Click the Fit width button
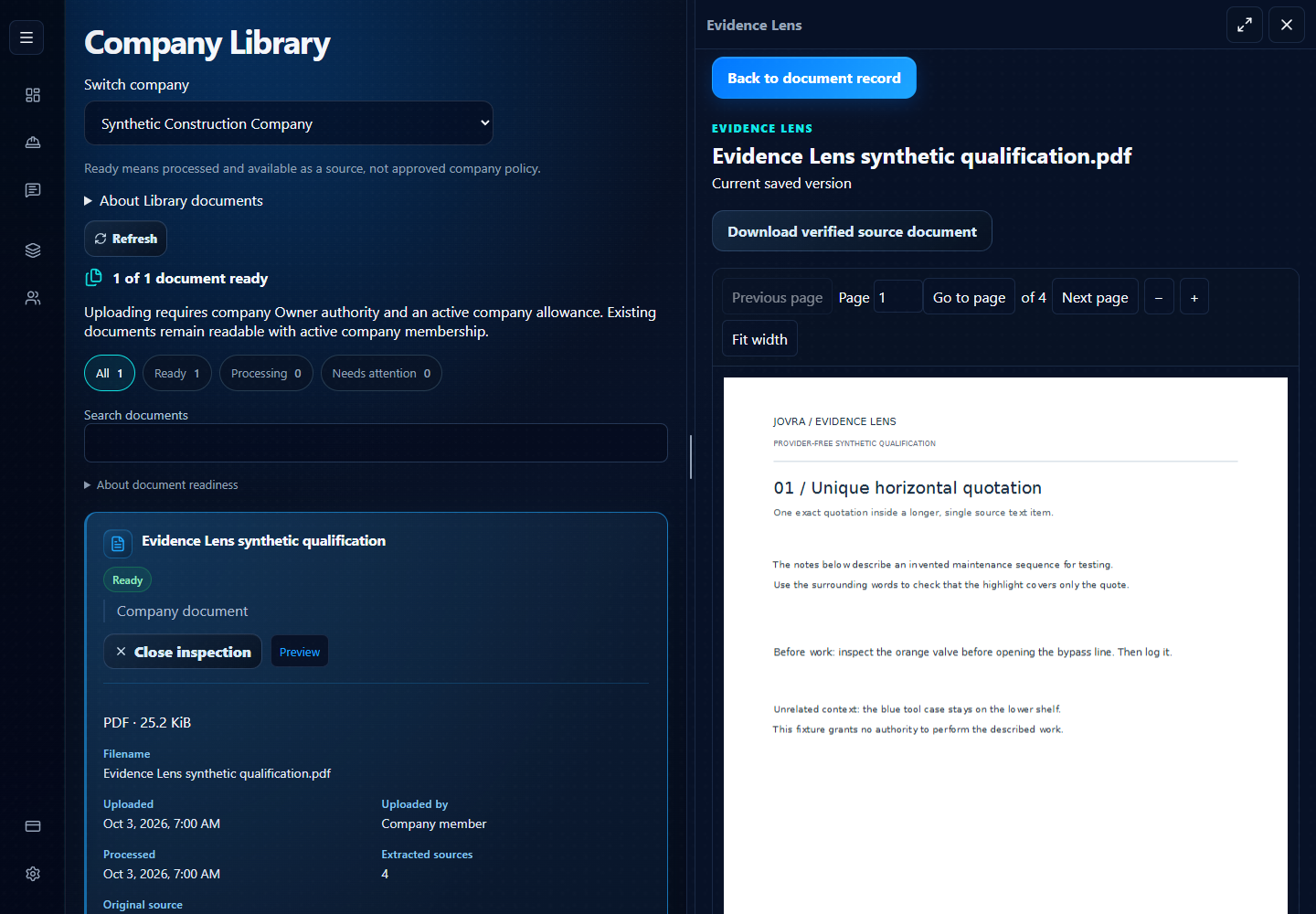Viewport: 1316px width, 914px height. [x=759, y=339]
